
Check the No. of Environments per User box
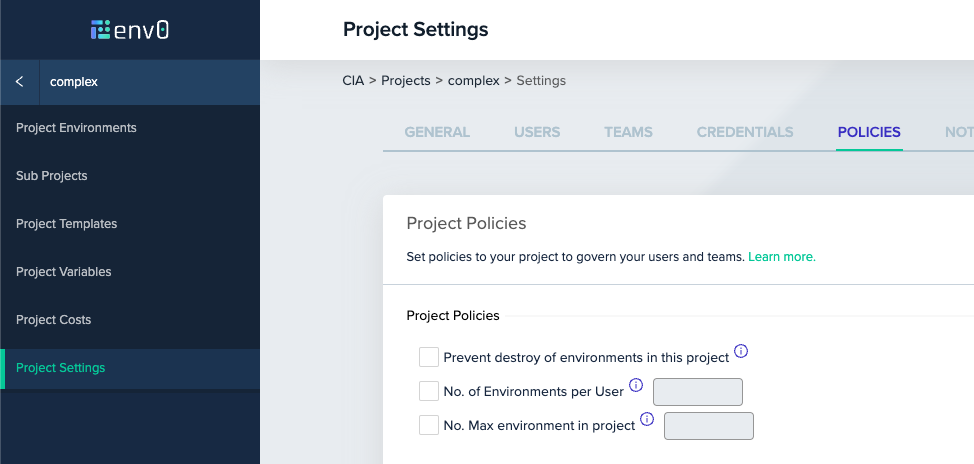[x=429, y=391]
